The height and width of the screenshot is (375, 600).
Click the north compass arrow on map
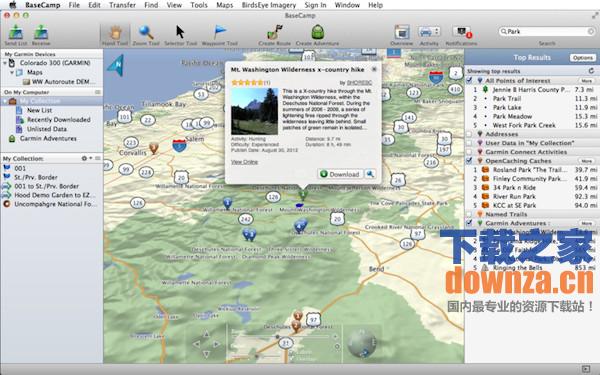tap(116, 65)
